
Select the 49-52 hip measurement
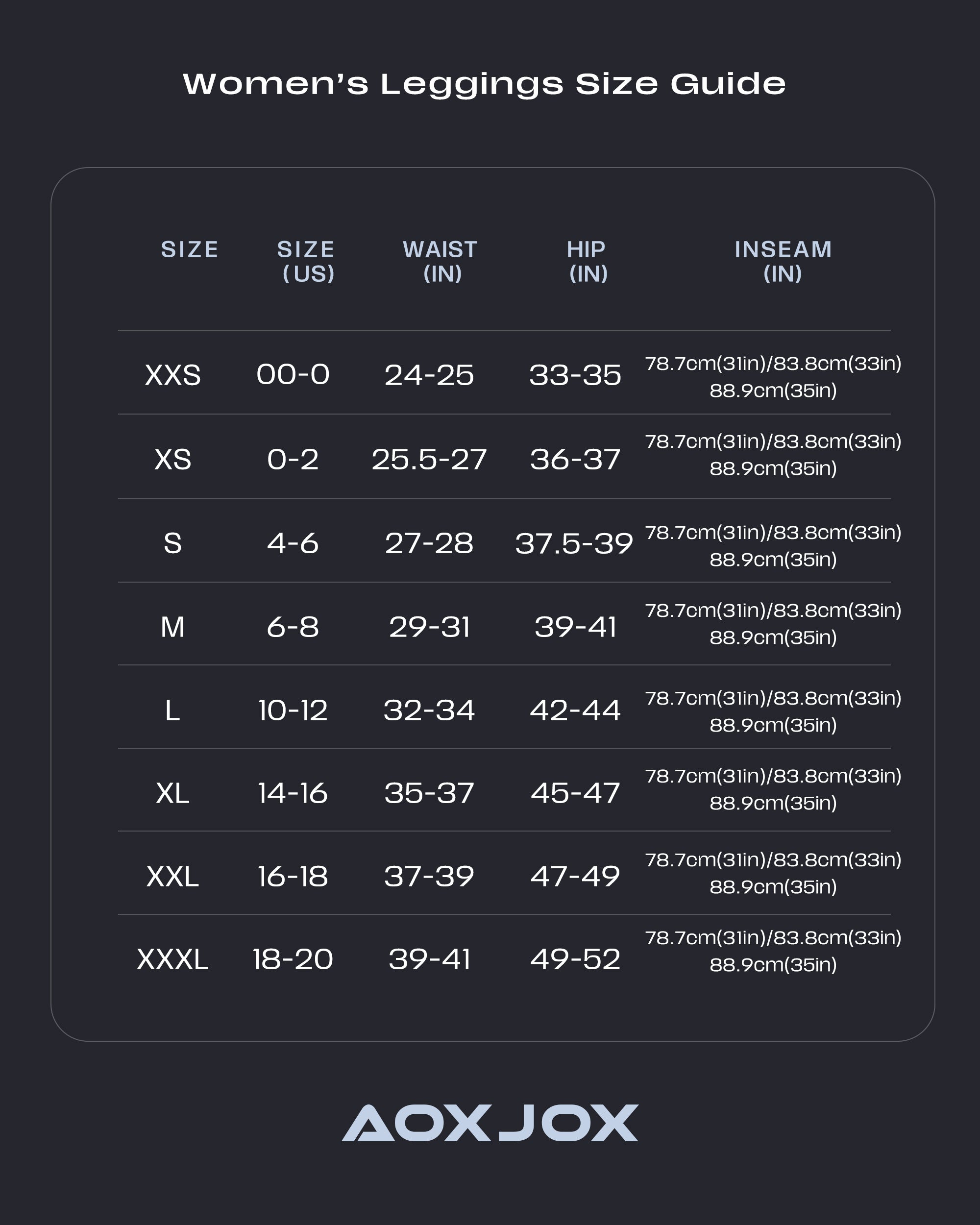tap(575, 959)
